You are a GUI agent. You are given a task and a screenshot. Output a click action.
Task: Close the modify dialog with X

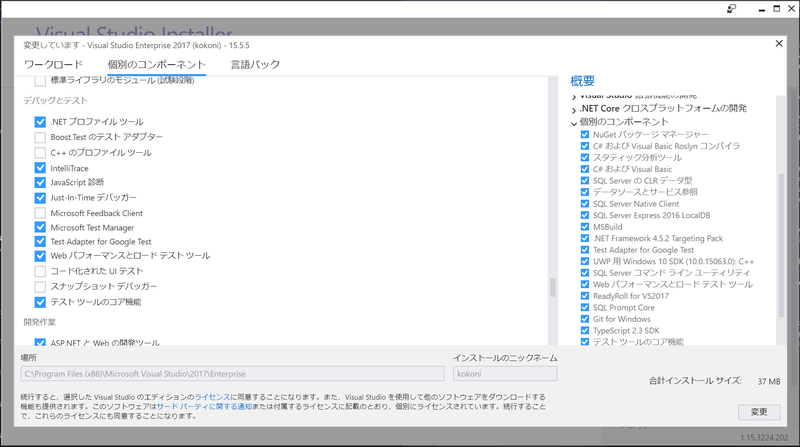(x=779, y=43)
